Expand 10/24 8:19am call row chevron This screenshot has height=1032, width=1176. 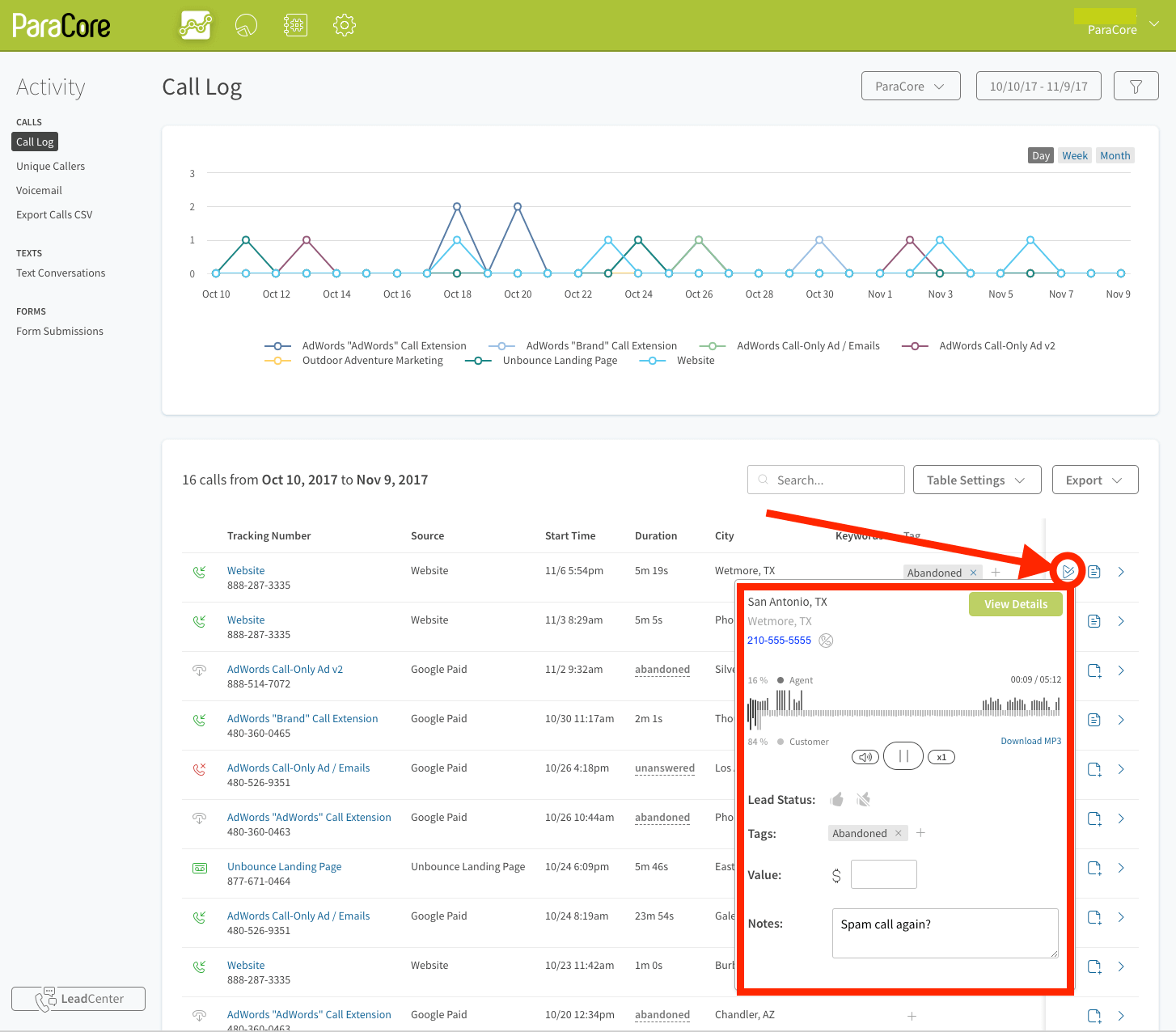[1121, 917]
